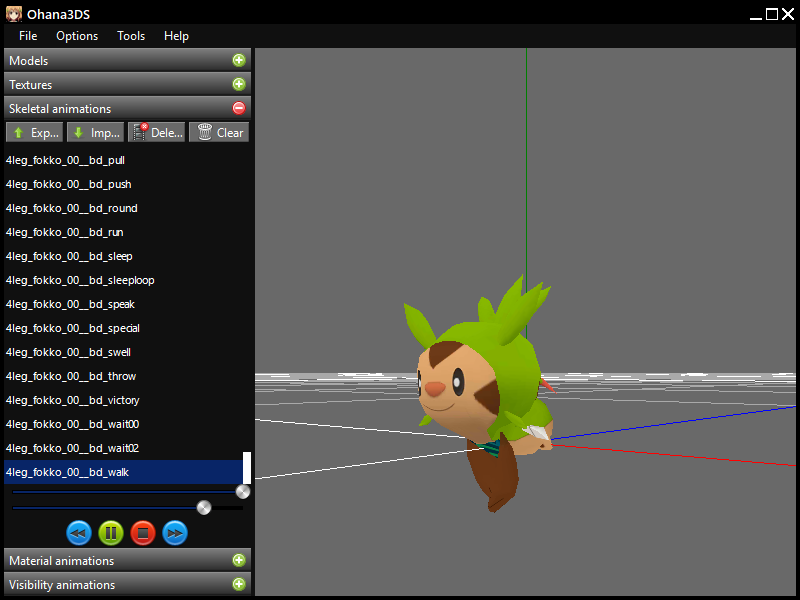Open the File menu

[28, 36]
